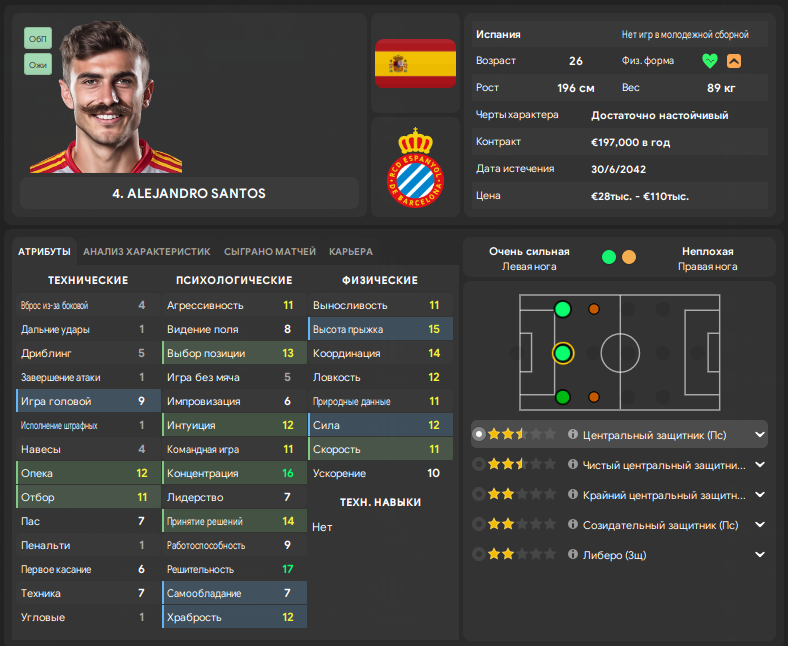
Task: Click the green left foot strength dot
Action: [609, 257]
